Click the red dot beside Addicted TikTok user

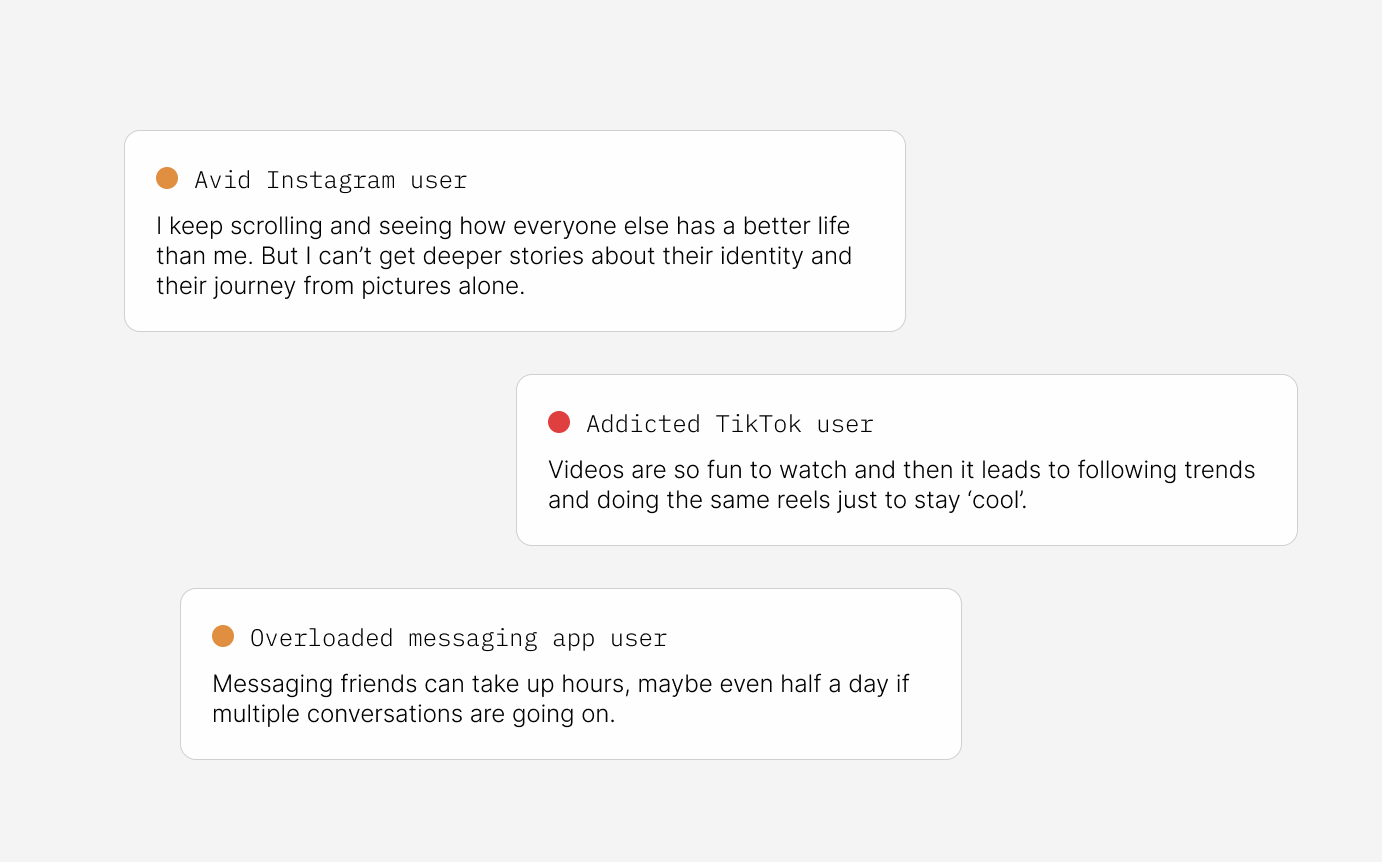(x=559, y=423)
